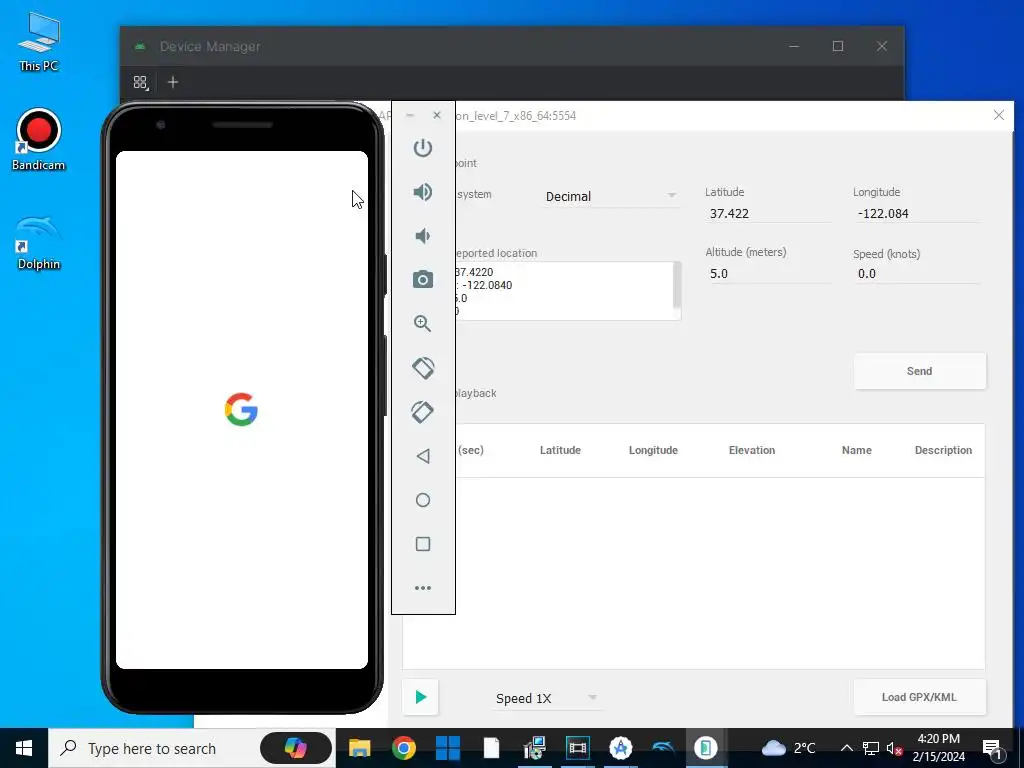Screen dimensions: 1024x768
Task: Open Dolphin emulator taskbar icon
Action: pyautogui.click(x=664, y=748)
